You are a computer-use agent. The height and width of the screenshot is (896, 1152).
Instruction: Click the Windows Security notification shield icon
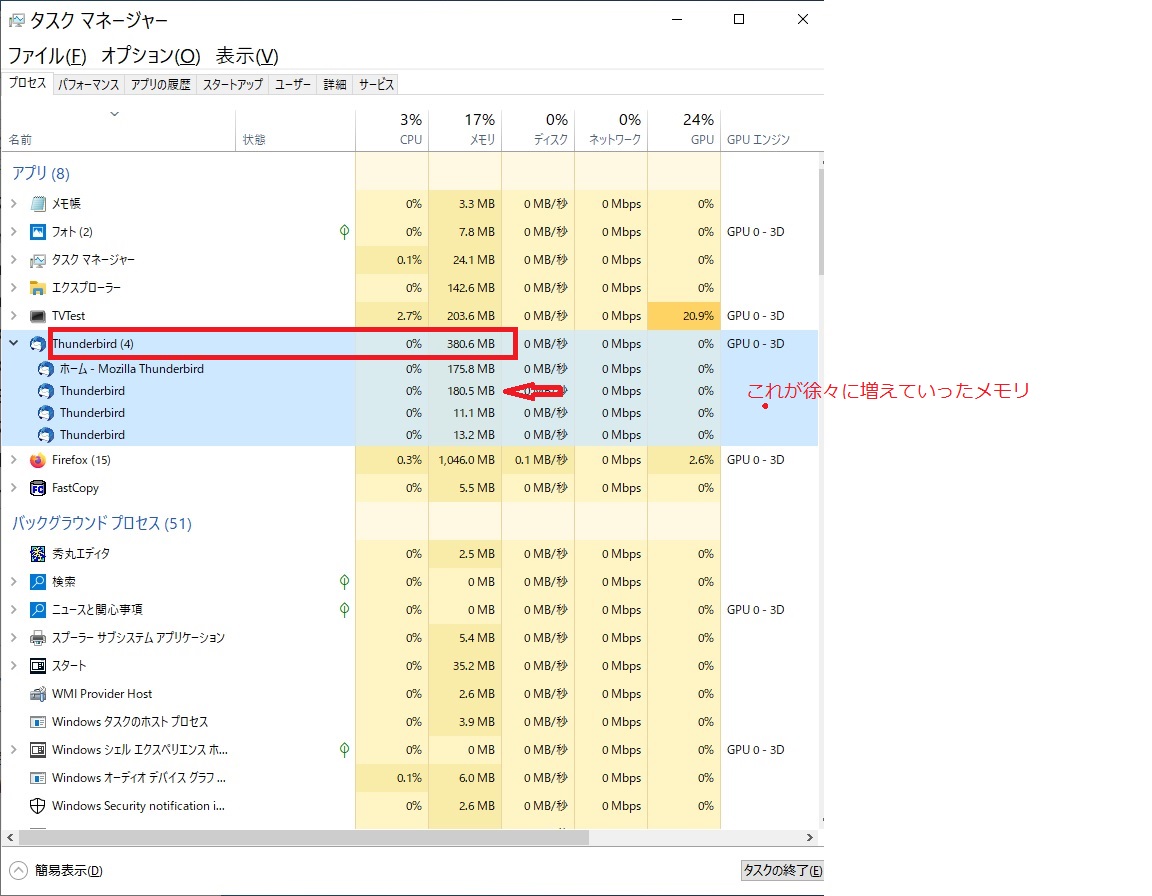click(x=38, y=806)
